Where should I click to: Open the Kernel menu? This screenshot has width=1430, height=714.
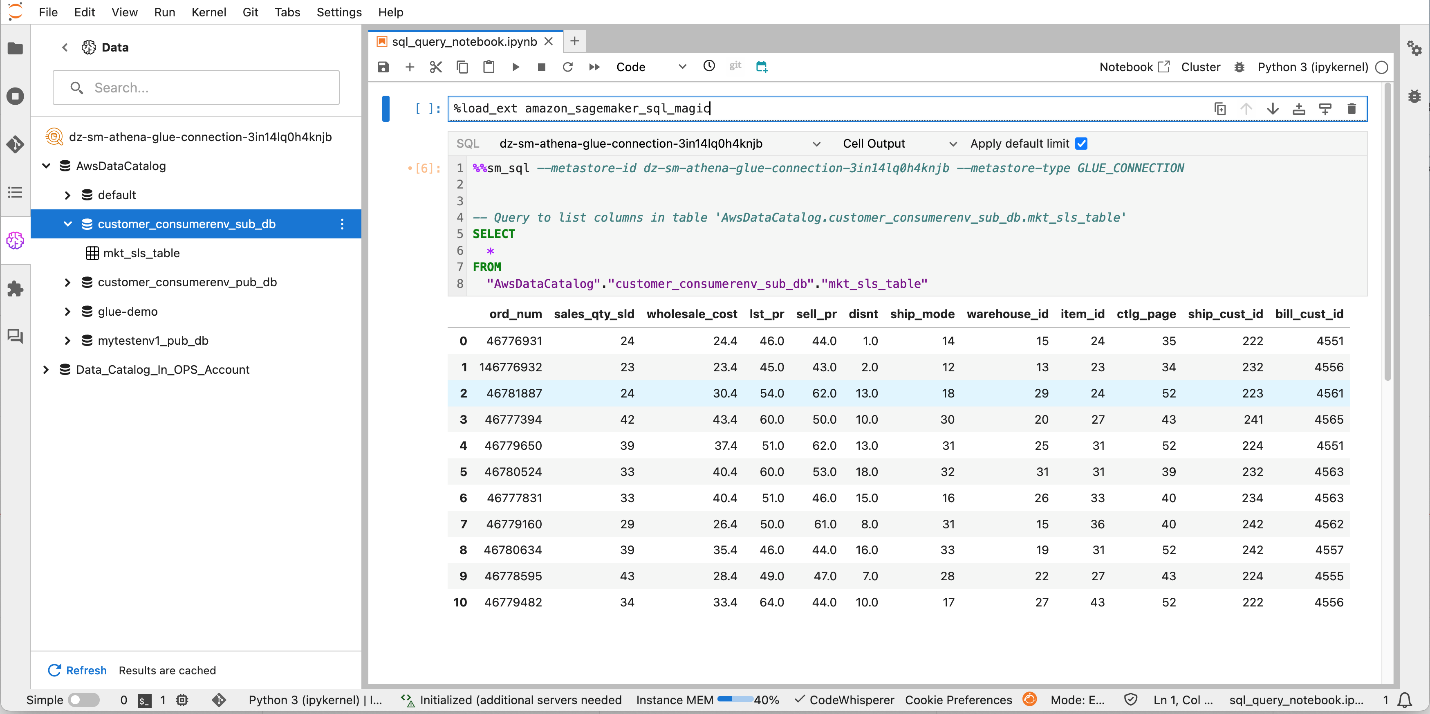point(209,12)
